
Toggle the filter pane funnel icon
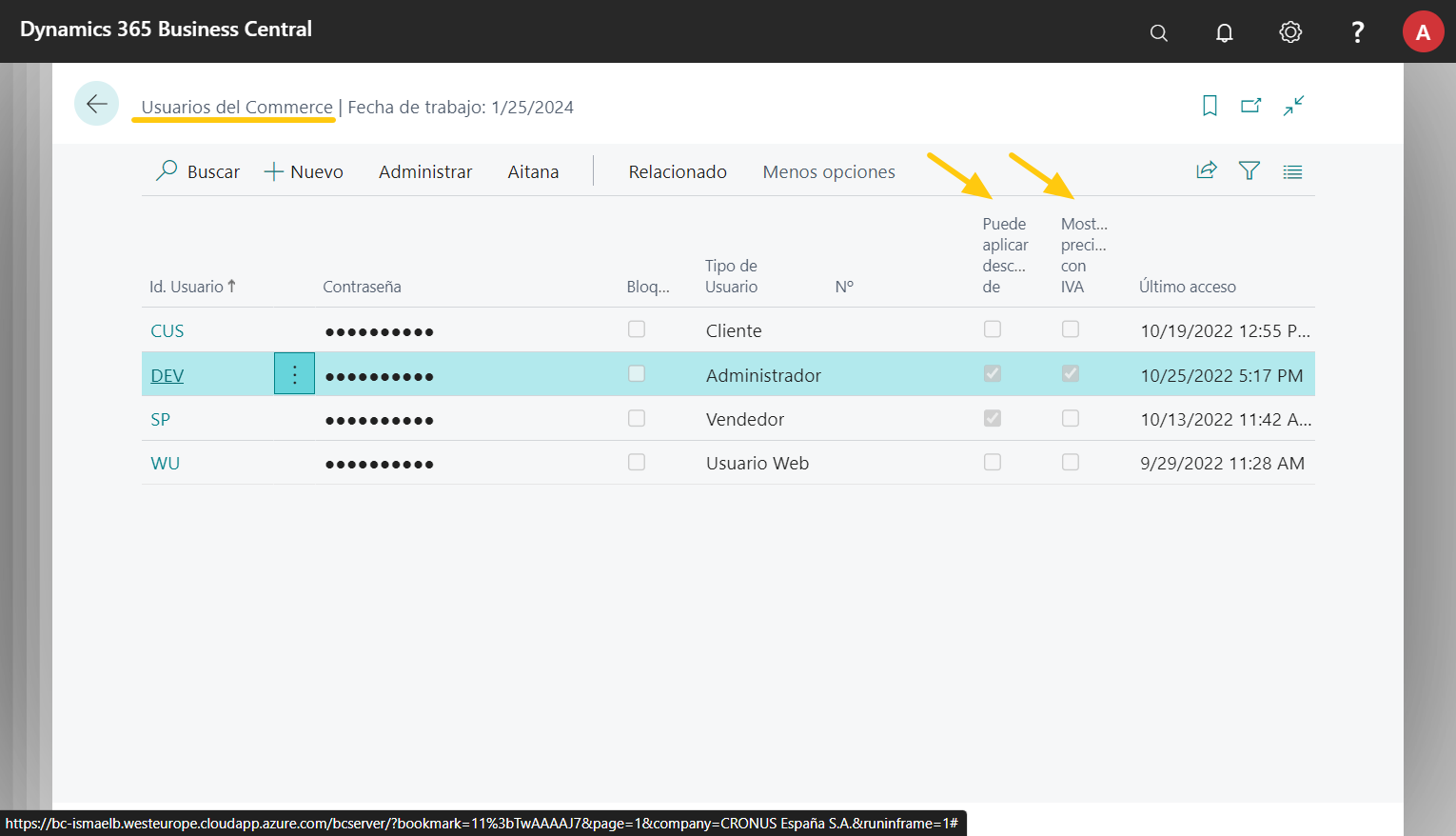point(1249,170)
